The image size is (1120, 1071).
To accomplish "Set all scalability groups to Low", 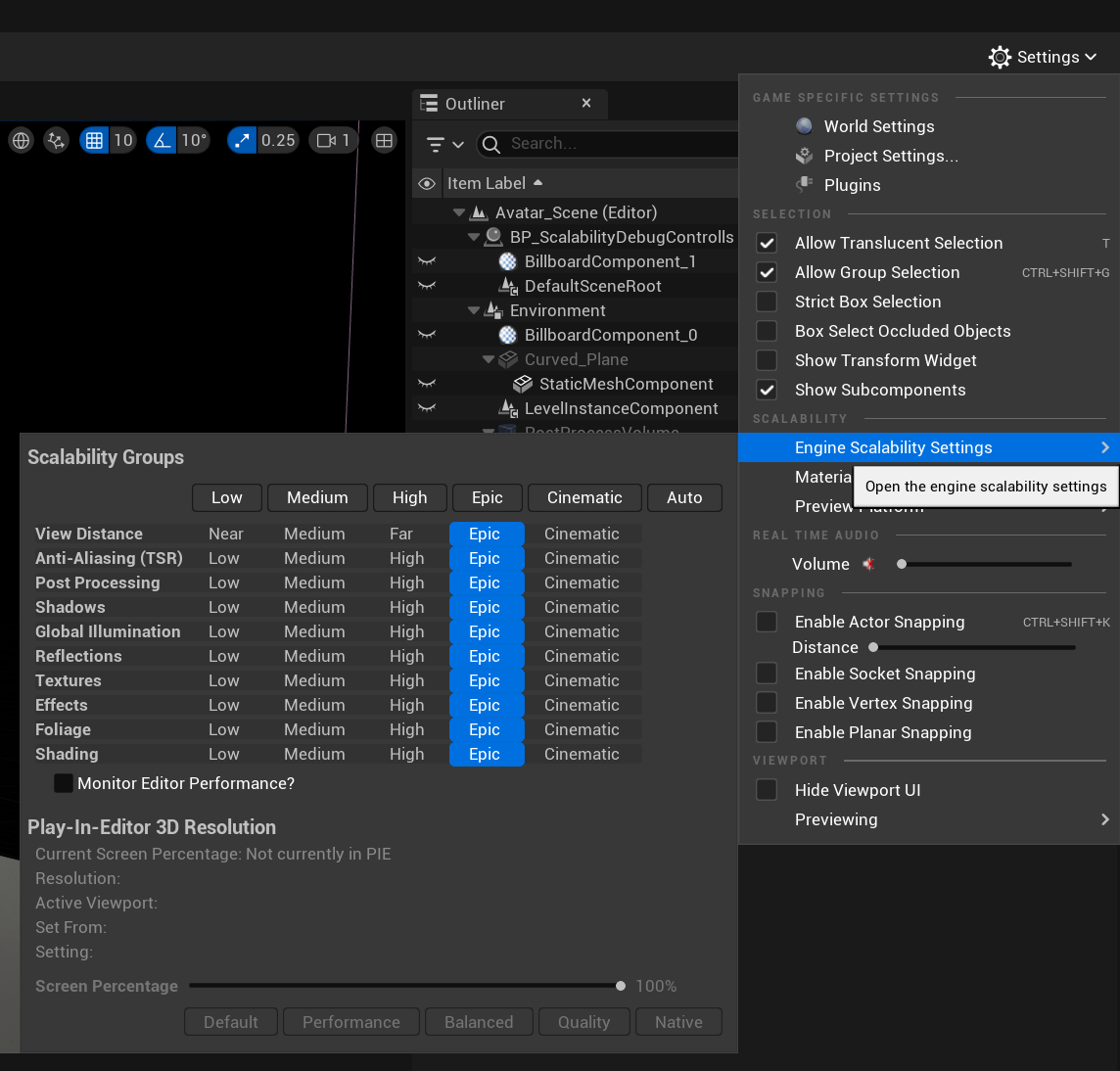I will point(227,498).
